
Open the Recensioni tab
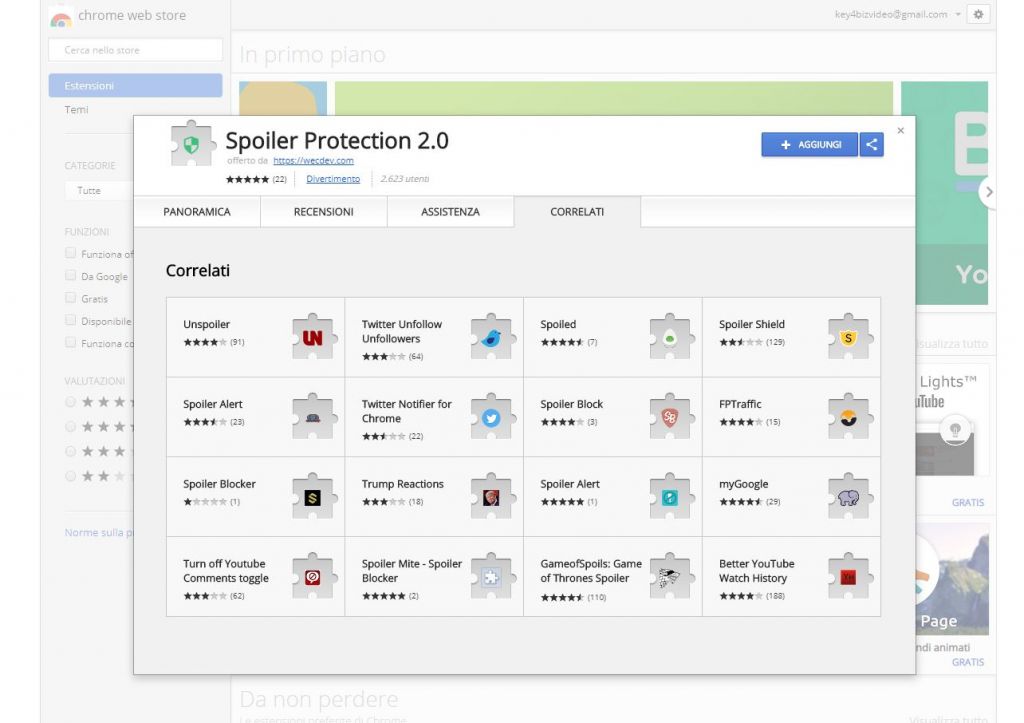[x=323, y=212]
